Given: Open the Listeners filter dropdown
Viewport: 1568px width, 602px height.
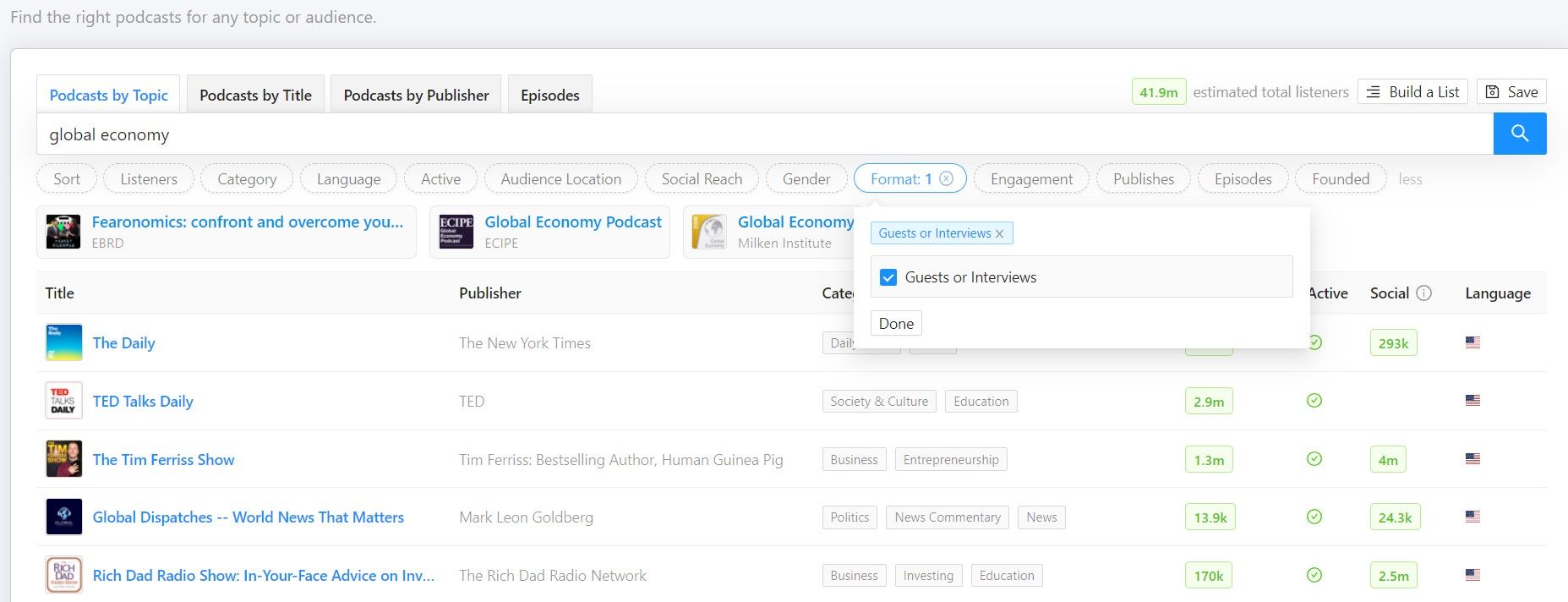Looking at the screenshot, I should click(x=149, y=179).
